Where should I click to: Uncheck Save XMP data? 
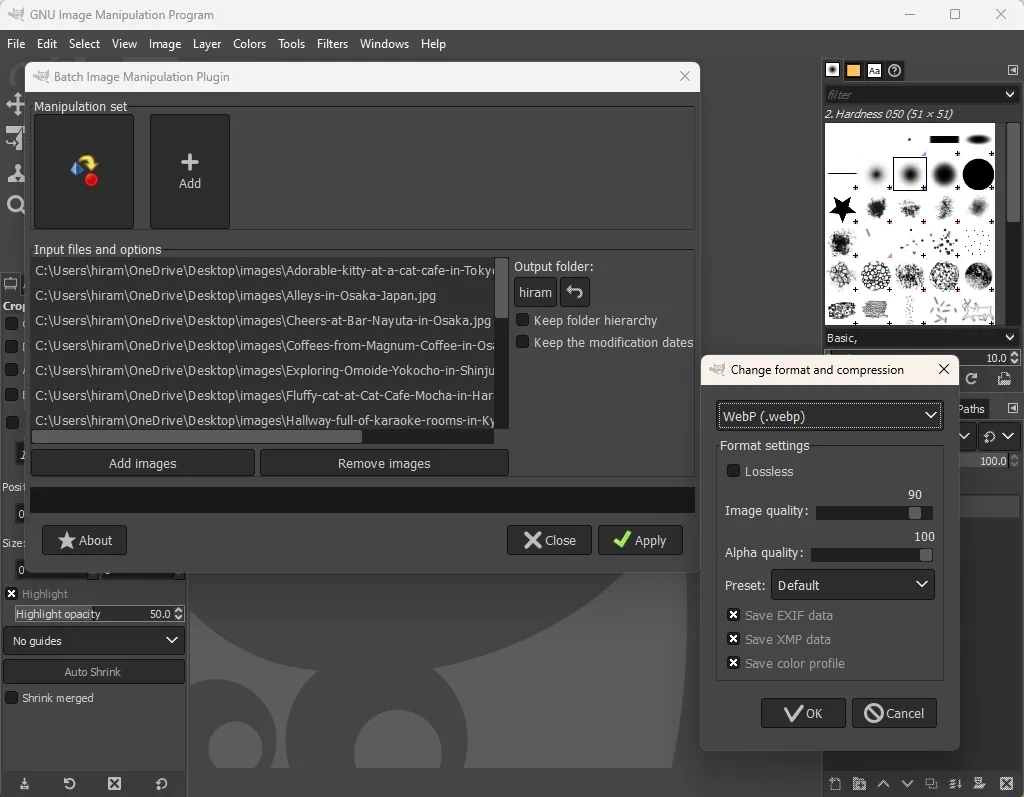click(x=733, y=639)
